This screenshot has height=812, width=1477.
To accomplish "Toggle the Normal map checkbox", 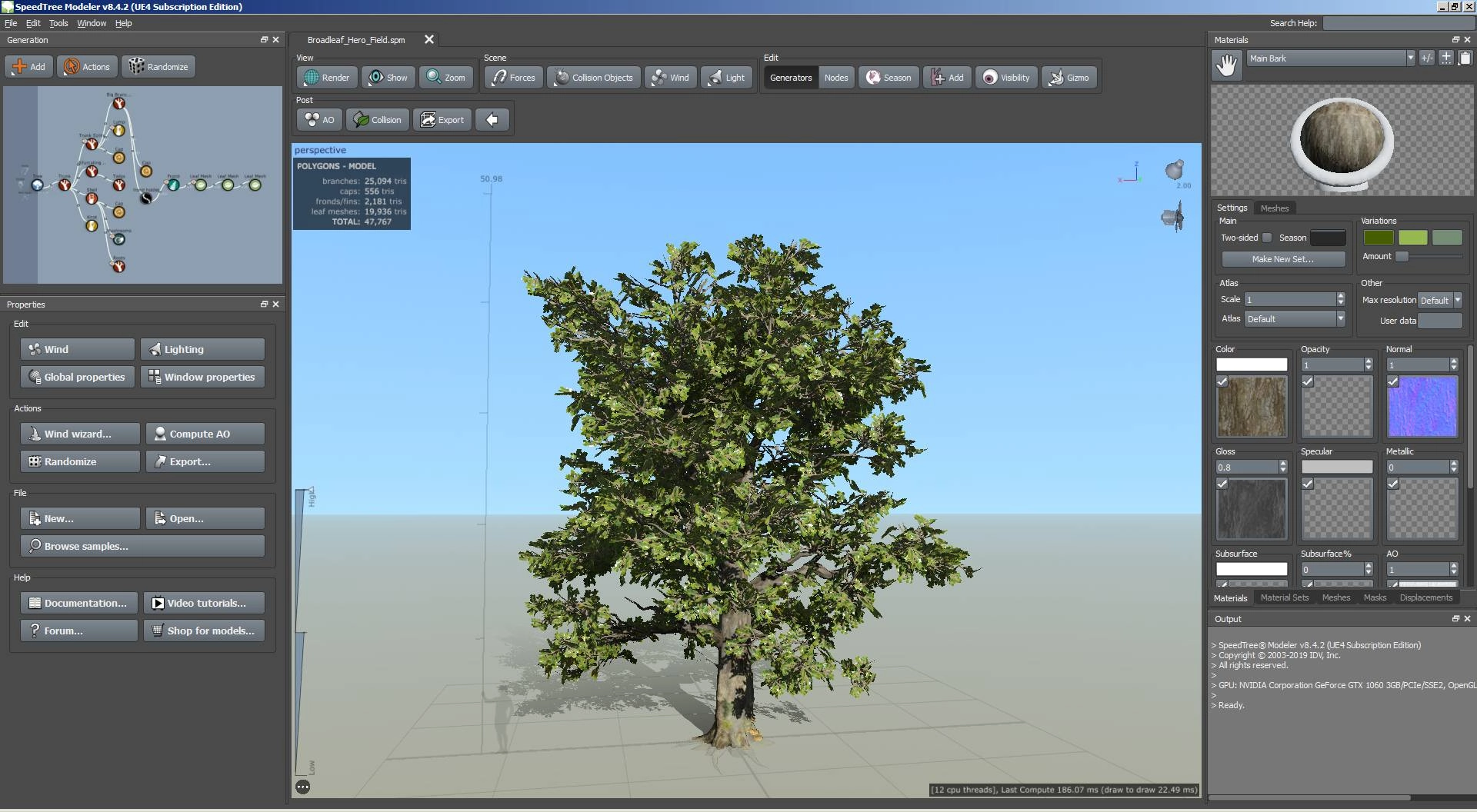I will click(x=1393, y=381).
